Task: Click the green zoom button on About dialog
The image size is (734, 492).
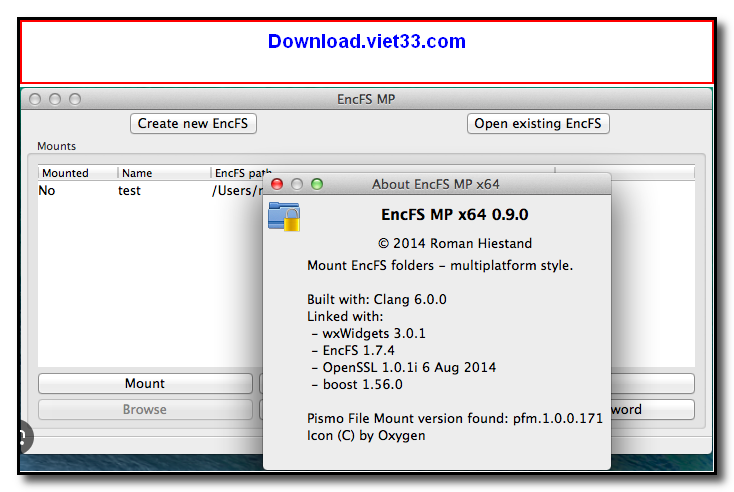Action: pos(317,184)
